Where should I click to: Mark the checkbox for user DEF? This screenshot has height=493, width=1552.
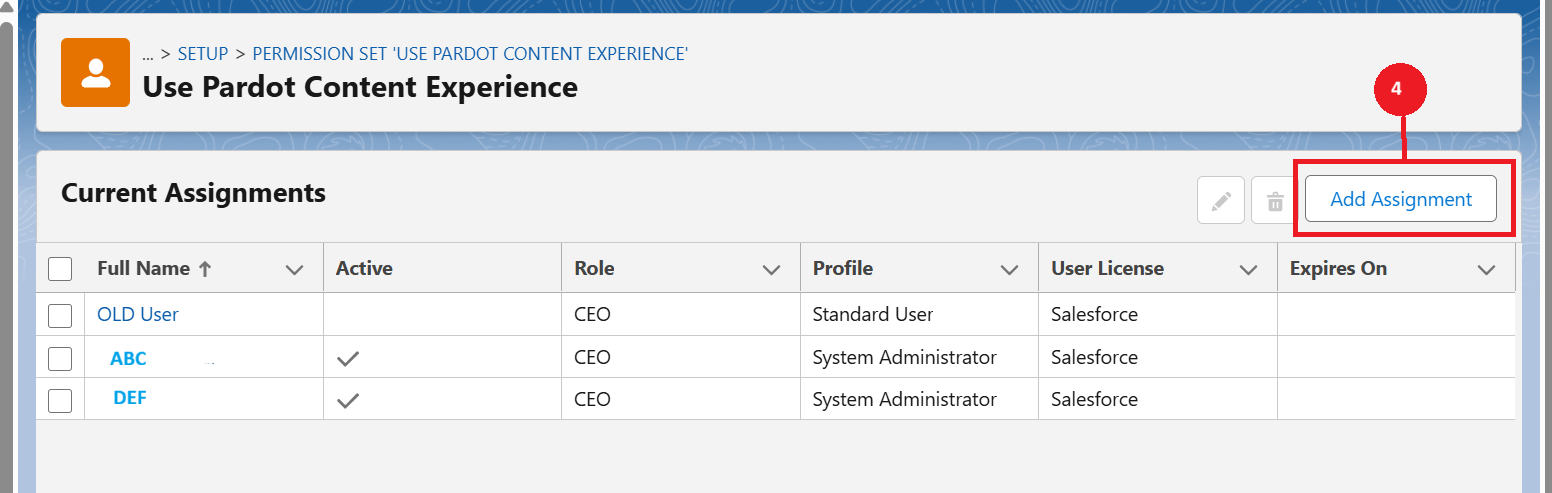60,400
